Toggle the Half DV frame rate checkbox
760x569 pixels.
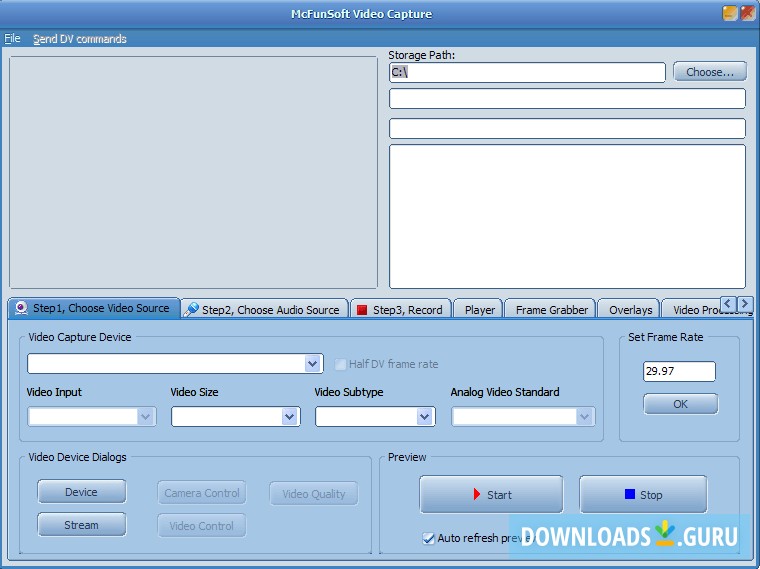click(340, 364)
